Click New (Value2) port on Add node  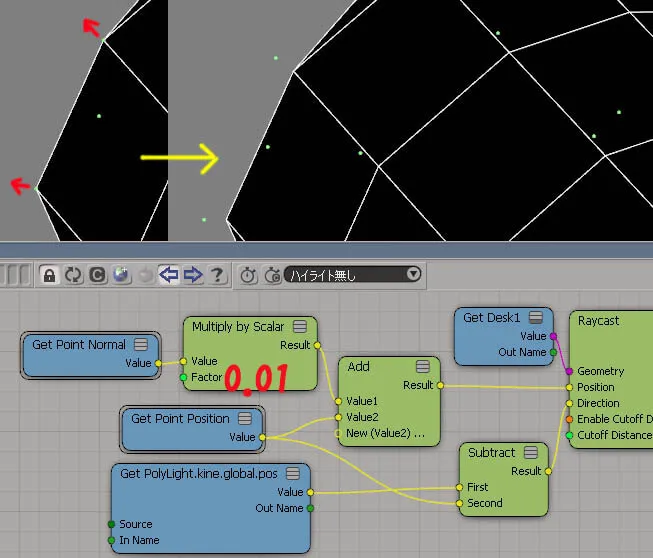tap(338, 433)
